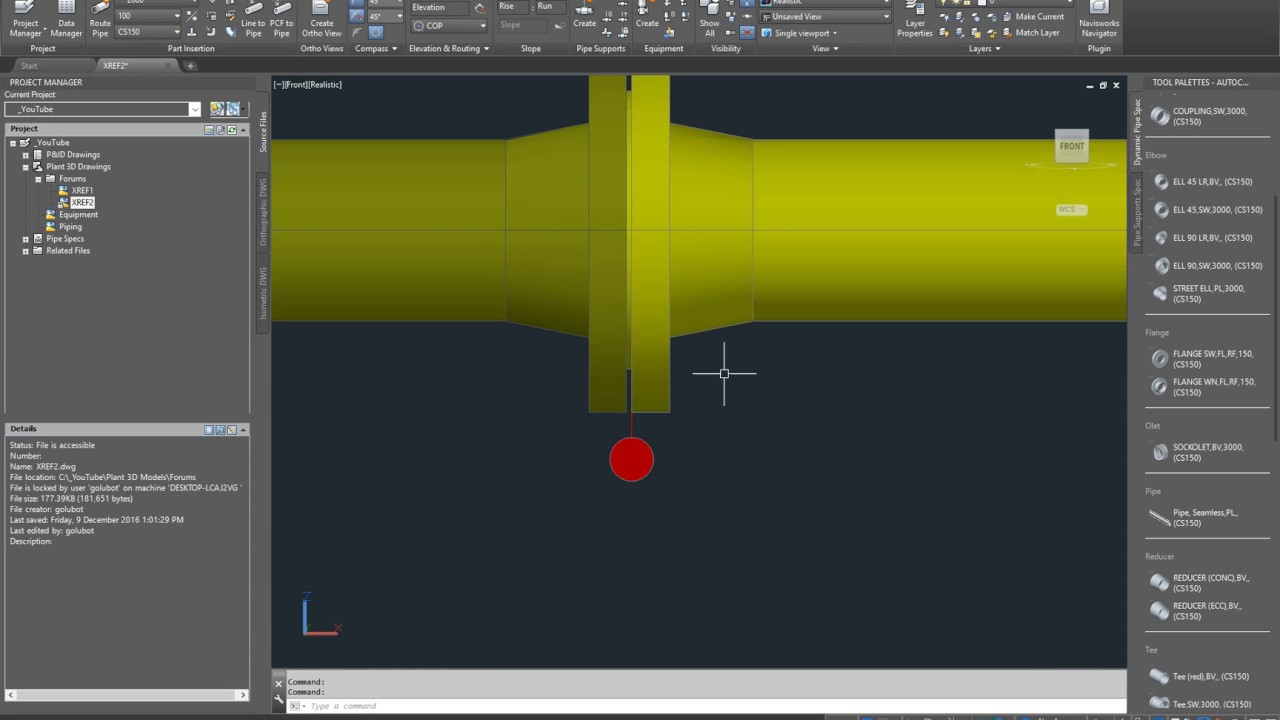1280x720 pixels.
Task: Click Create in the Equipment panel
Action: (647, 15)
